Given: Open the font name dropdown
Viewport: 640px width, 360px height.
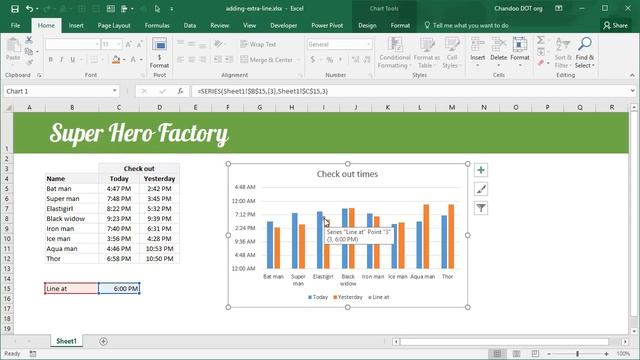Looking at the screenshot, I should 97,44.
